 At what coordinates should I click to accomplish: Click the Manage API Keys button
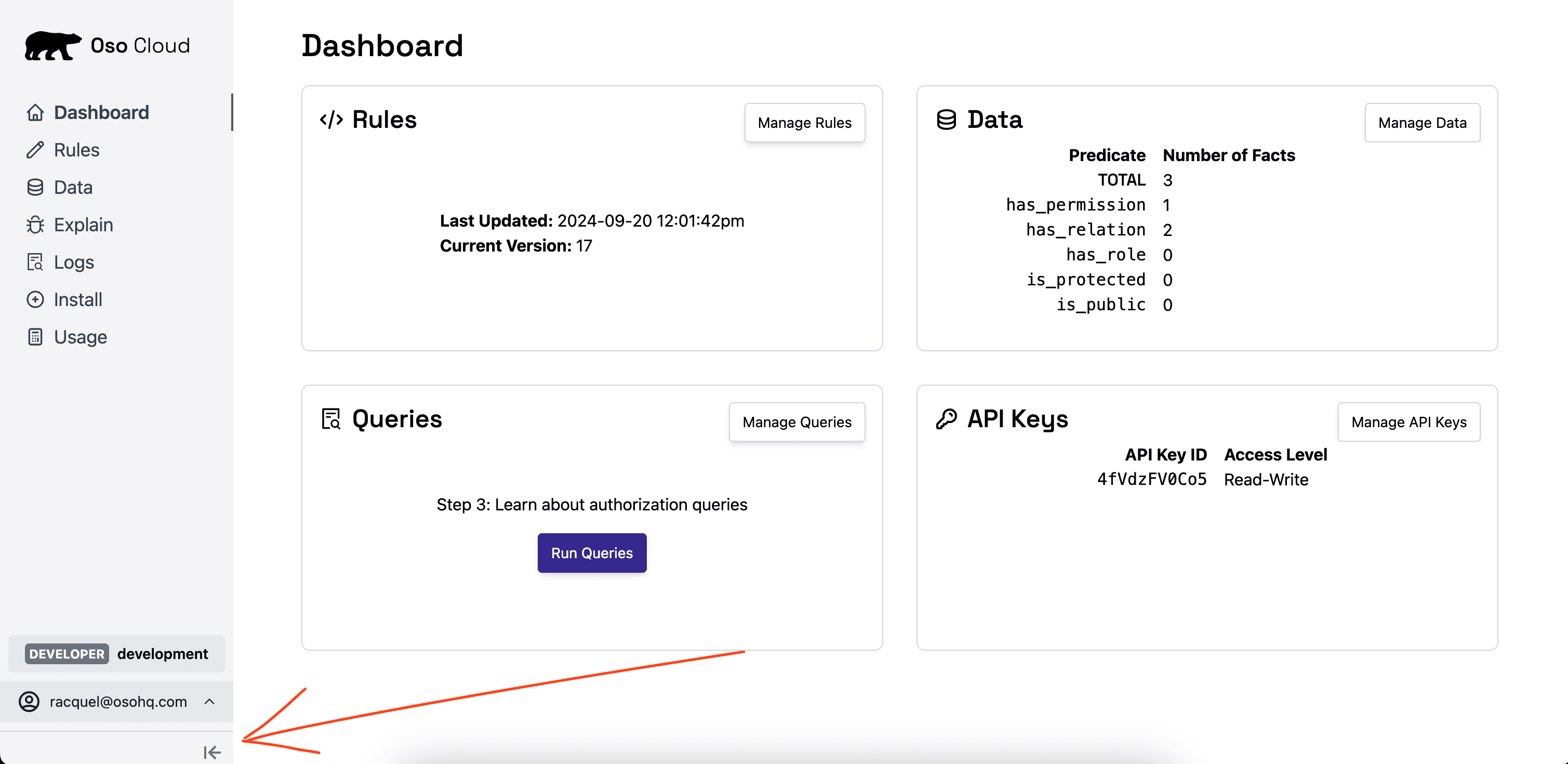pyautogui.click(x=1408, y=422)
